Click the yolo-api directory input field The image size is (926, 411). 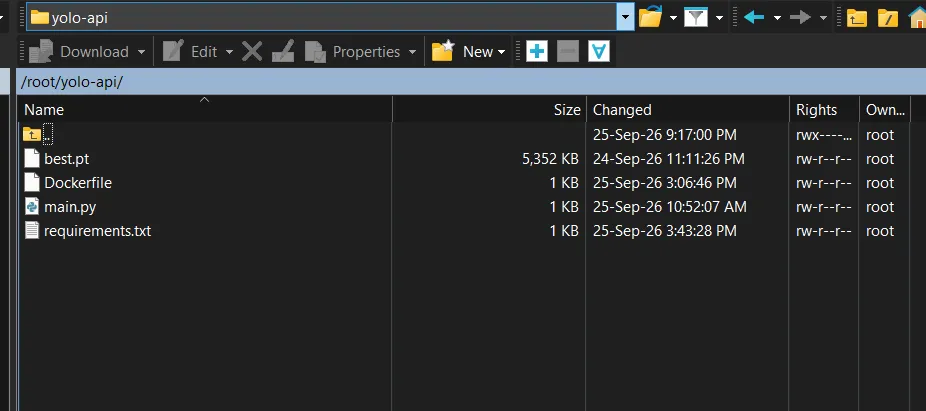click(x=322, y=17)
